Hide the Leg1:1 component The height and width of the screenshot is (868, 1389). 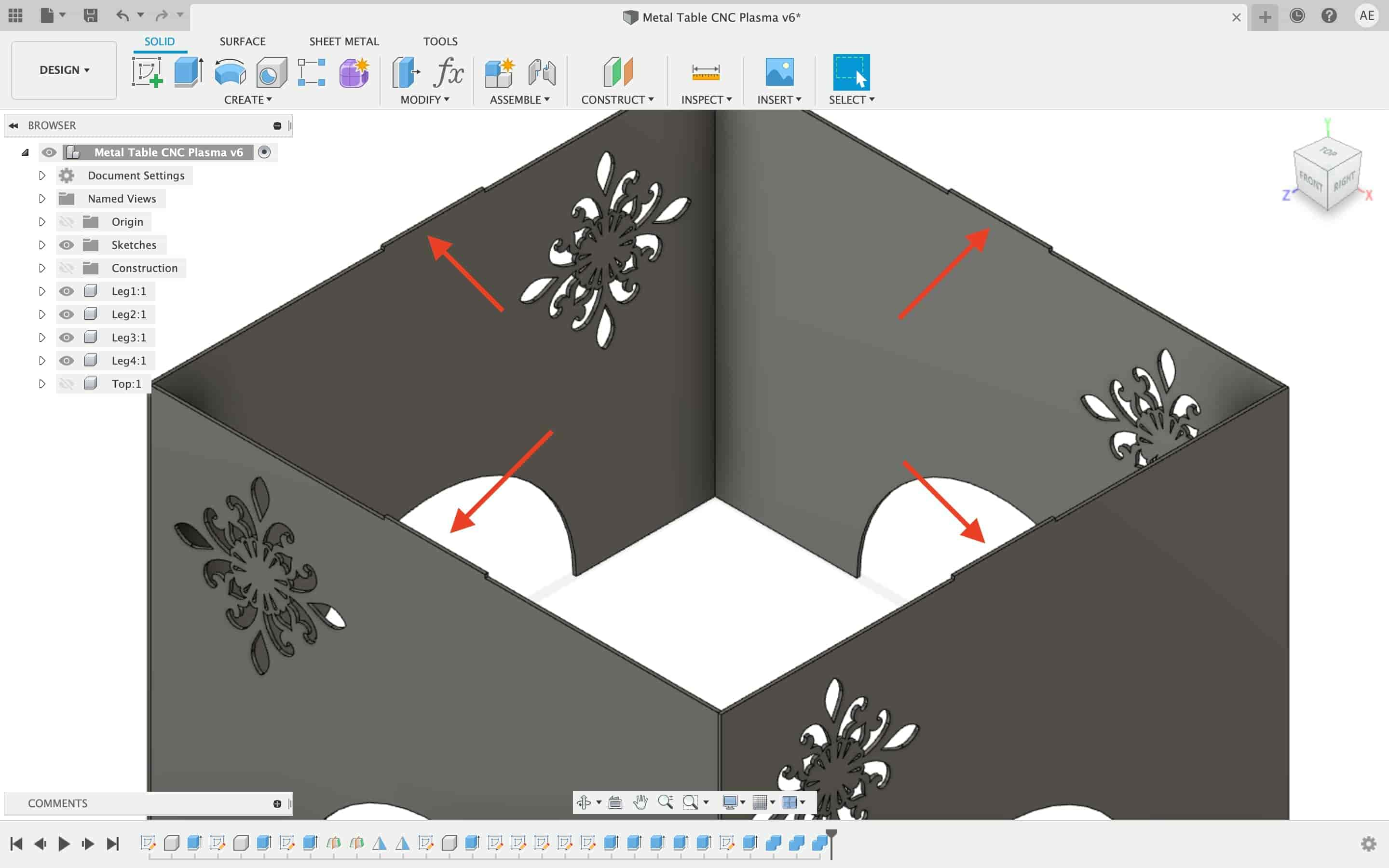click(x=67, y=291)
